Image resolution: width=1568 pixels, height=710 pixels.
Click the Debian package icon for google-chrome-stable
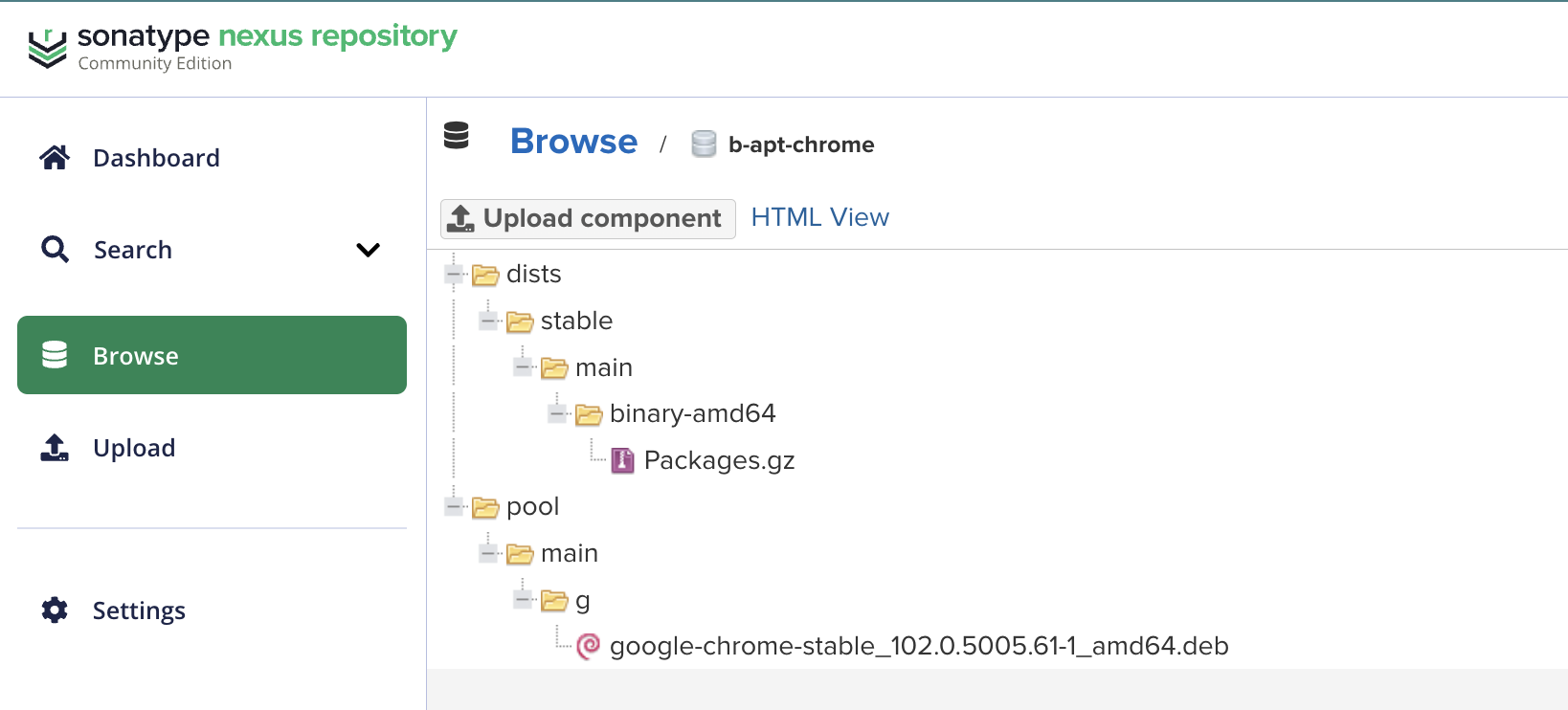(x=589, y=647)
